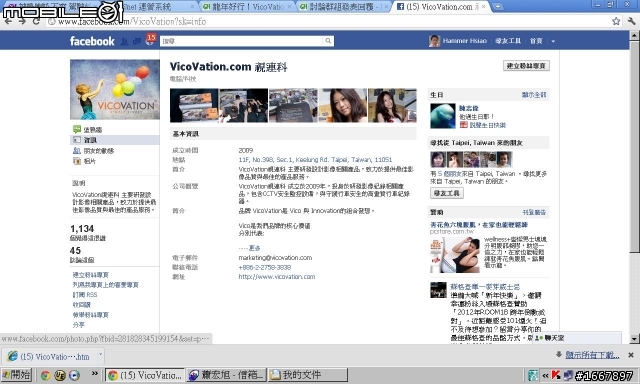
Task: Click 尋友工具 button under Taipei friends
Action: click(x=447, y=193)
